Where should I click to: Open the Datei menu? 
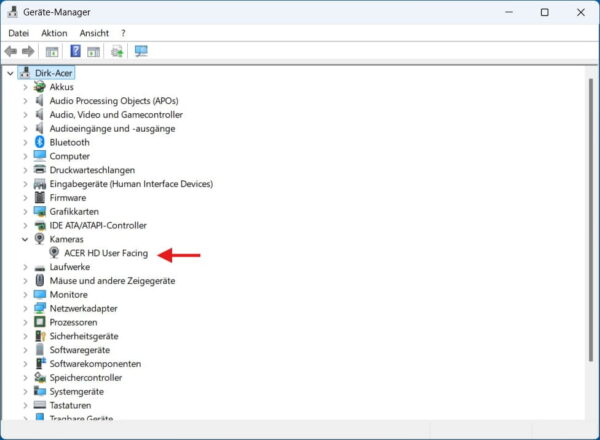click(18, 33)
